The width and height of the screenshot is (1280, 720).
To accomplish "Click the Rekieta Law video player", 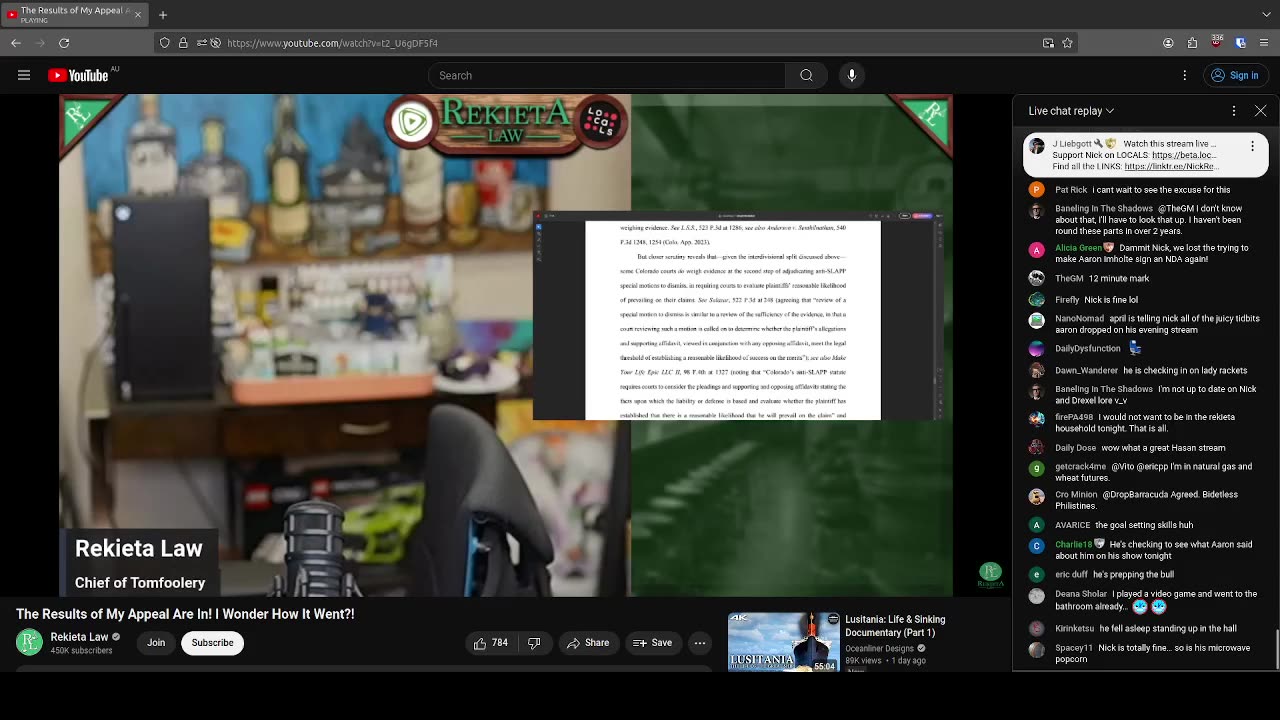I will pyautogui.click(x=506, y=346).
